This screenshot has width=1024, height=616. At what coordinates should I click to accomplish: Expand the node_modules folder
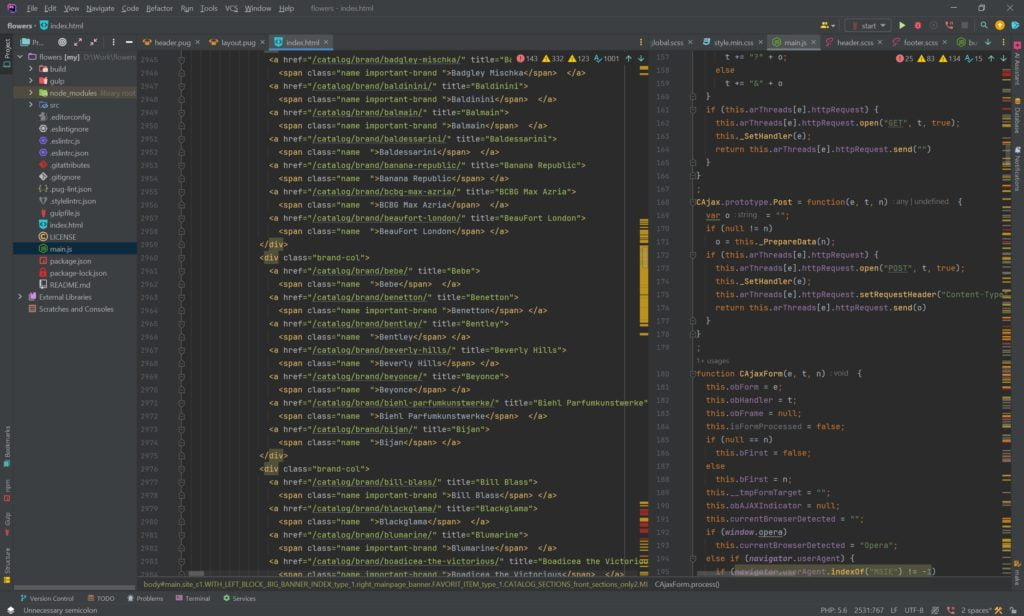tap(31, 93)
